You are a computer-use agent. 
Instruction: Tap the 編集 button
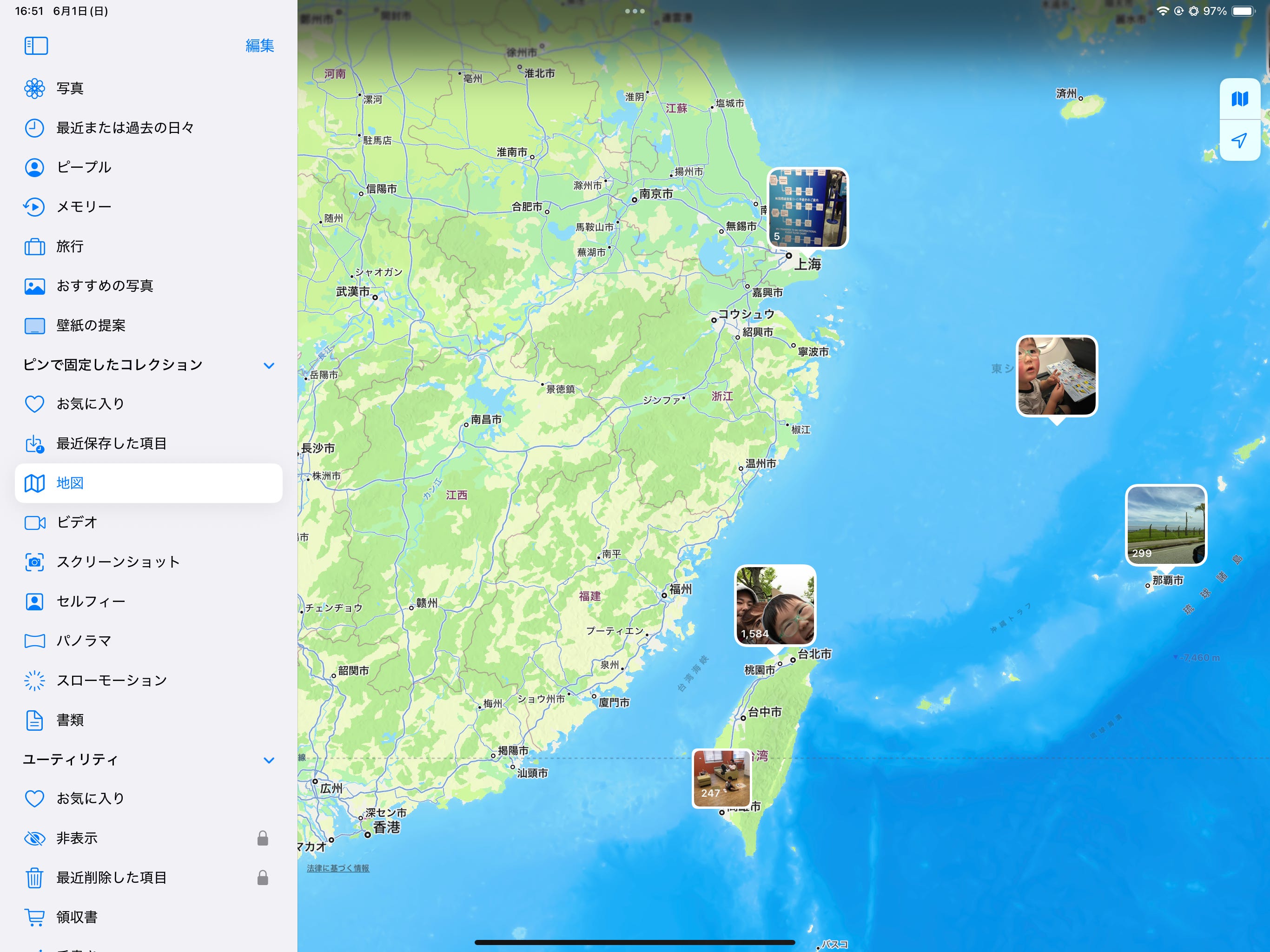[x=259, y=46]
